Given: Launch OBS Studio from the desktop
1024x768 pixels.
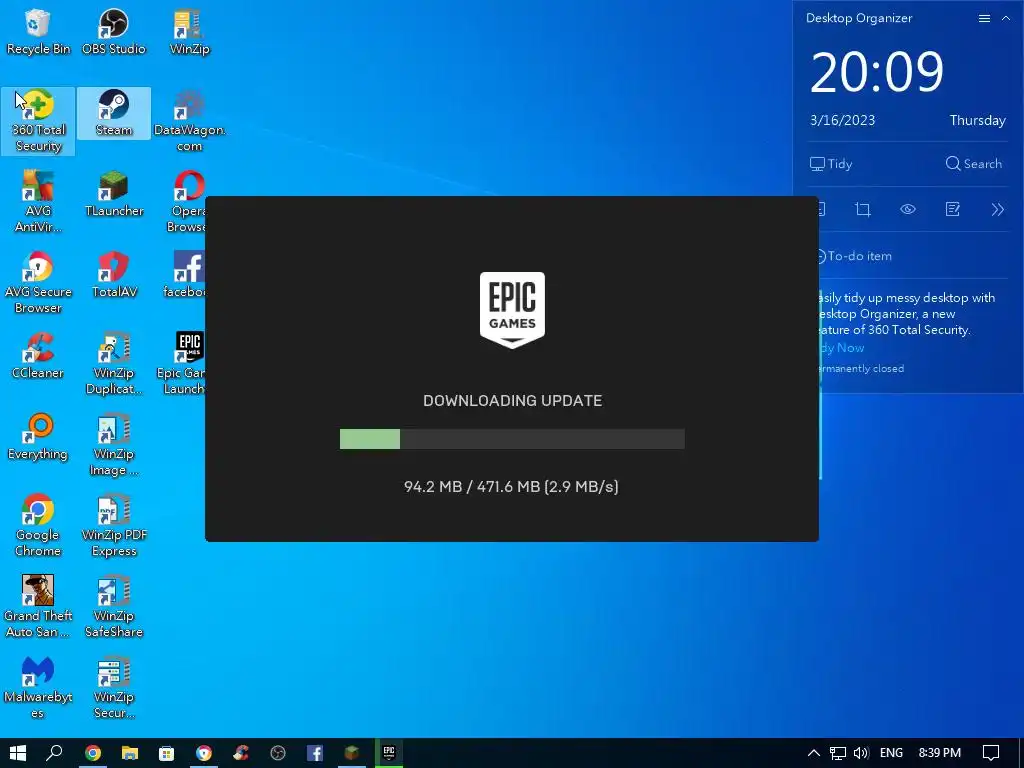Looking at the screenshot, I should click(x=114, y=31).
